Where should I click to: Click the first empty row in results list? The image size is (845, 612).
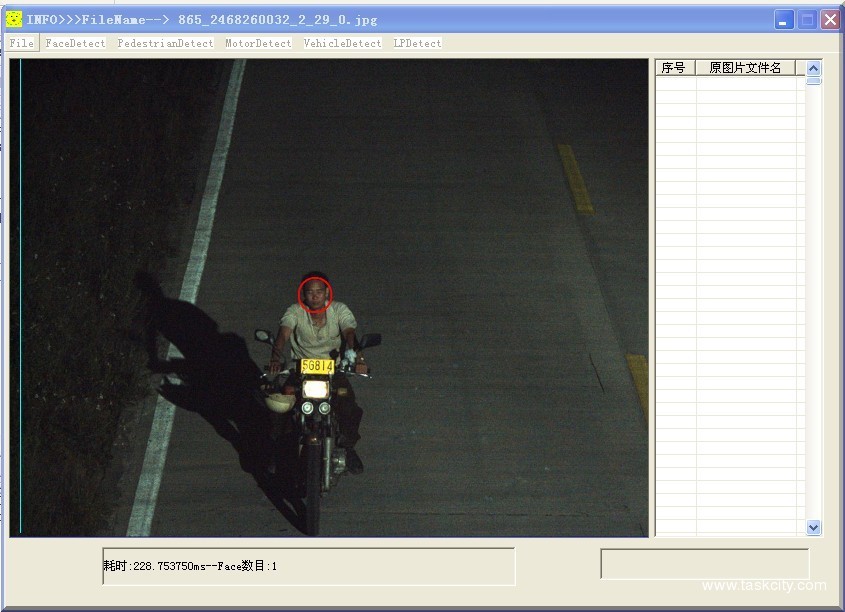(x=730, y=84)
